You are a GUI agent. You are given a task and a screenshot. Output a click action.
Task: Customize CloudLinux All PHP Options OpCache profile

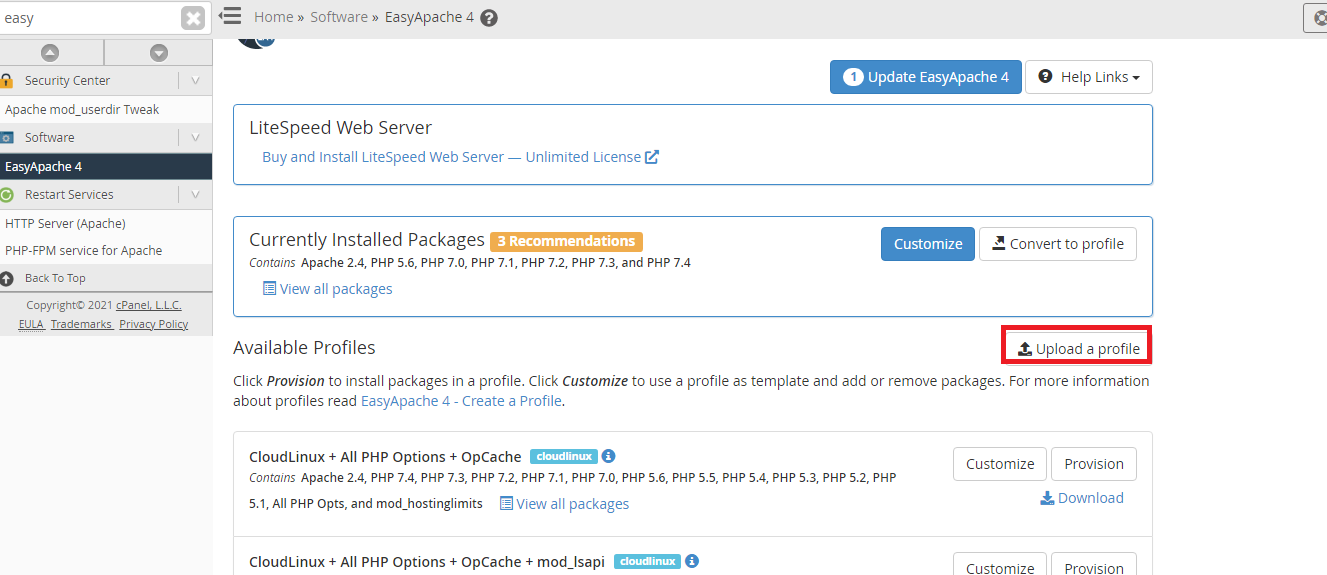click(1000, 464)
